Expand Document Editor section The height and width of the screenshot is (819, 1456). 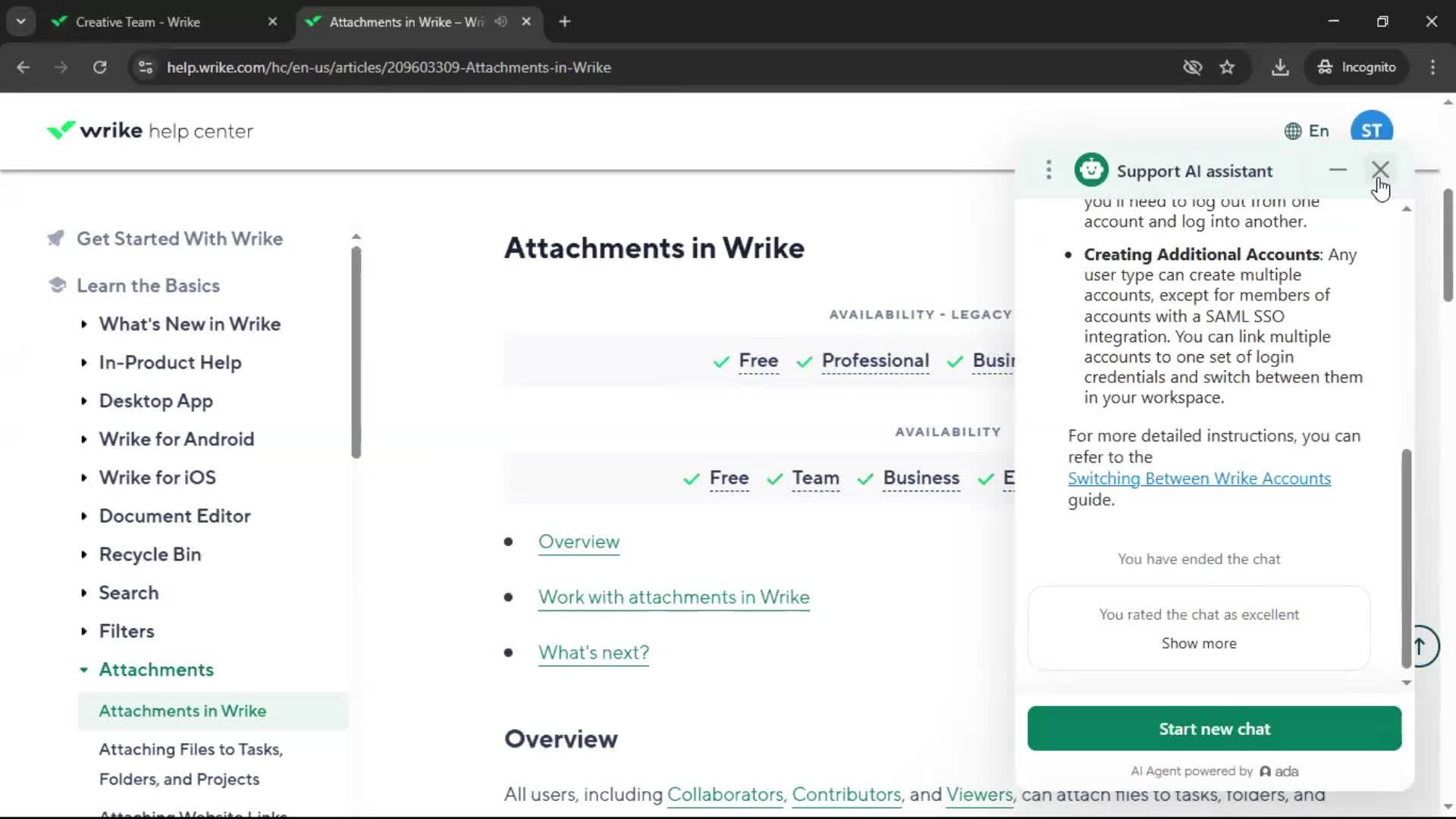coord(174,516)
